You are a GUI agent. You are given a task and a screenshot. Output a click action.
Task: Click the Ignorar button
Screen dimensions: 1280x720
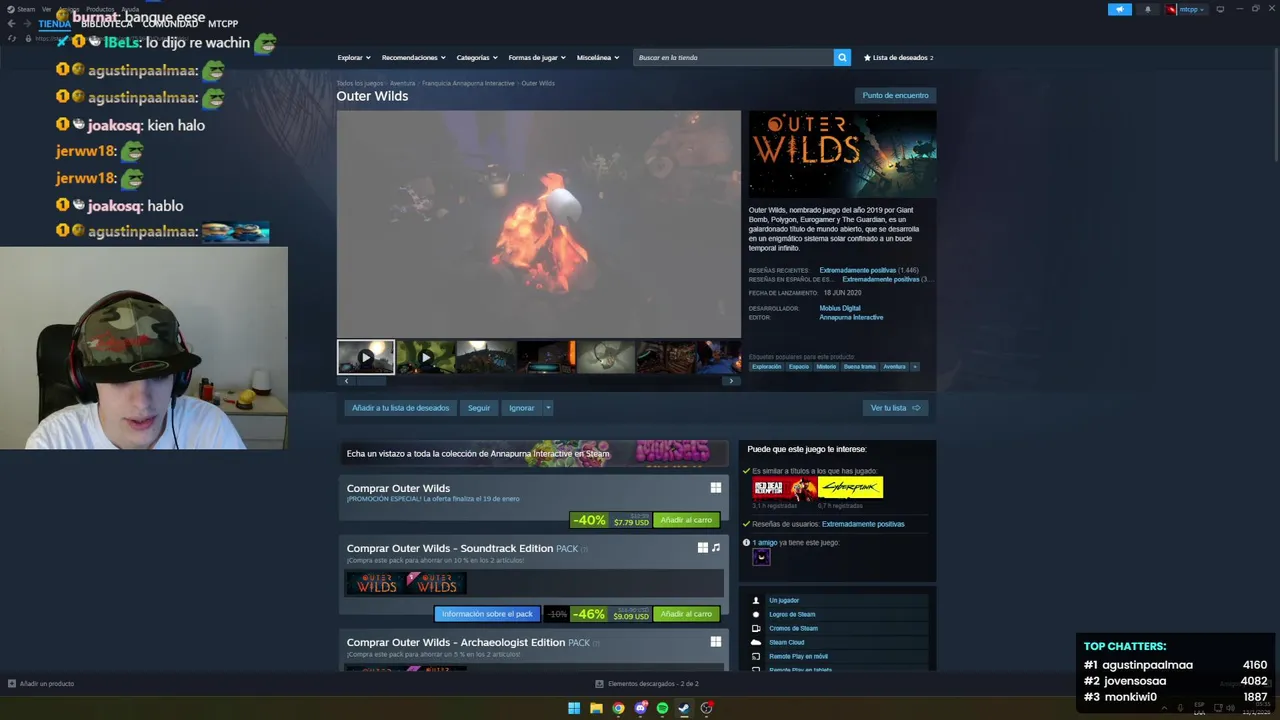[x=521, y=408]
